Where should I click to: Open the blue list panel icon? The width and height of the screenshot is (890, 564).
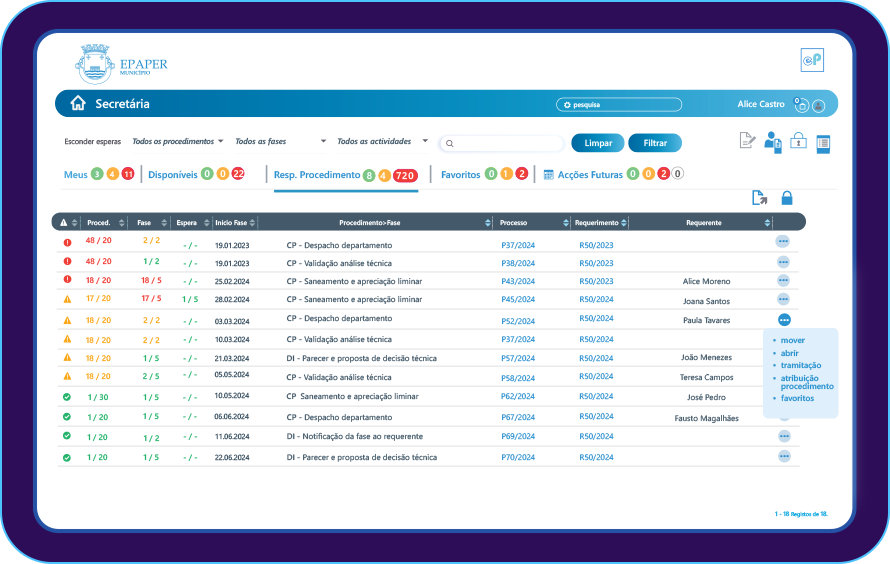pos(823,143)
